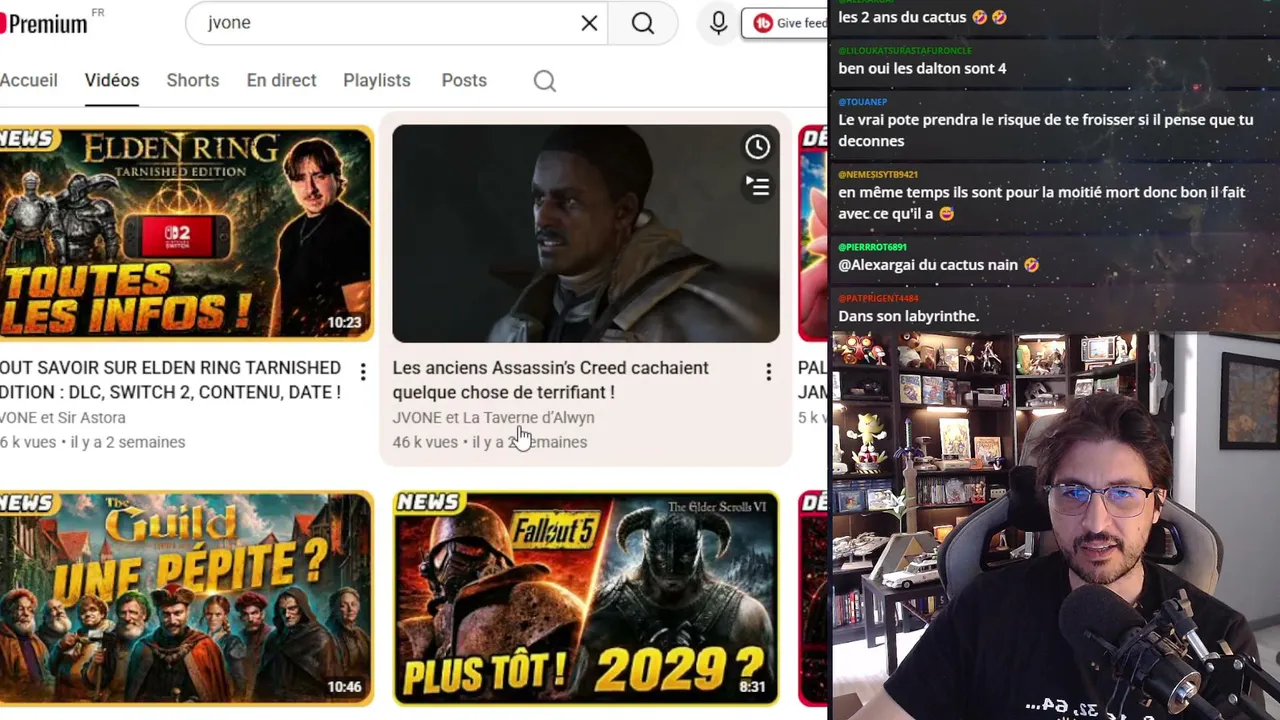
Task: Add Assassin's Creed video to queue
Action: click(x=757, y=186)
